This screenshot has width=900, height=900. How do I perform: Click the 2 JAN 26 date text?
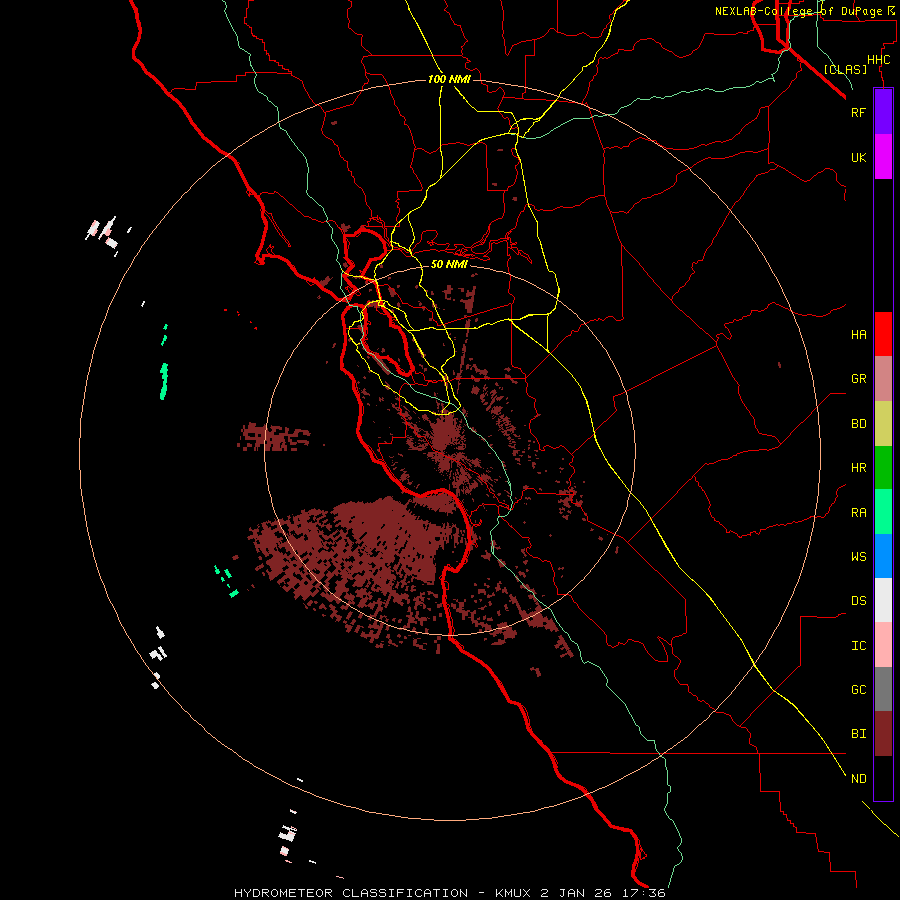(577, 893)
